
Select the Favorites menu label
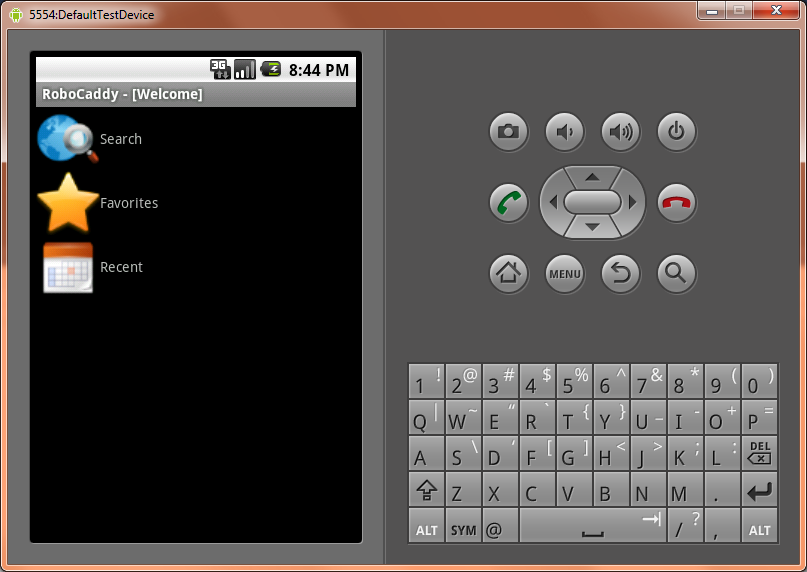129,203
